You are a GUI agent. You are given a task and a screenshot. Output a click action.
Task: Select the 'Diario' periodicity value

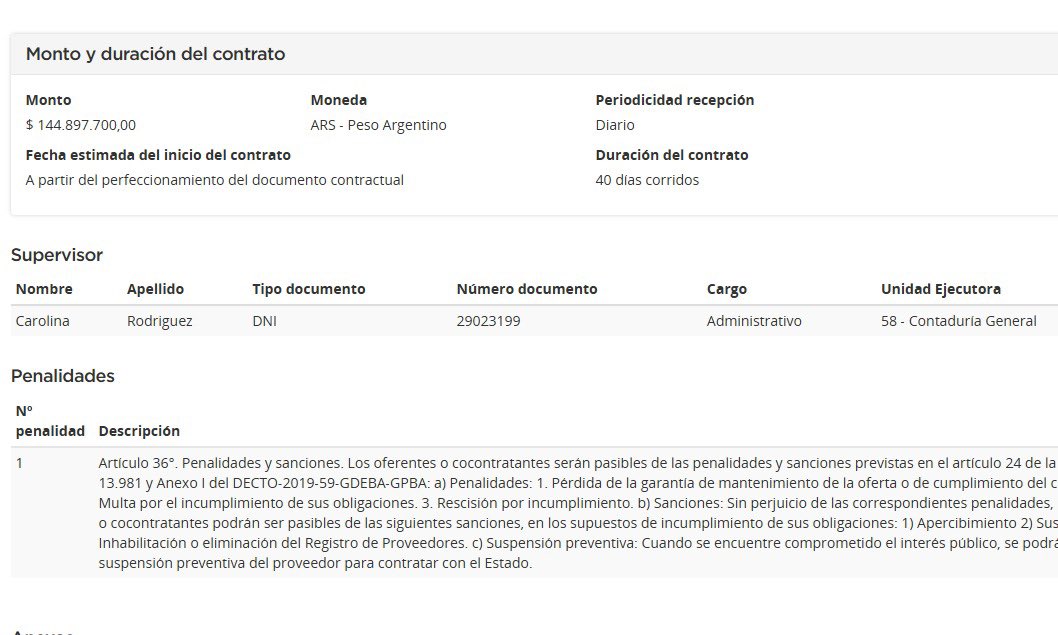point(615,125)
